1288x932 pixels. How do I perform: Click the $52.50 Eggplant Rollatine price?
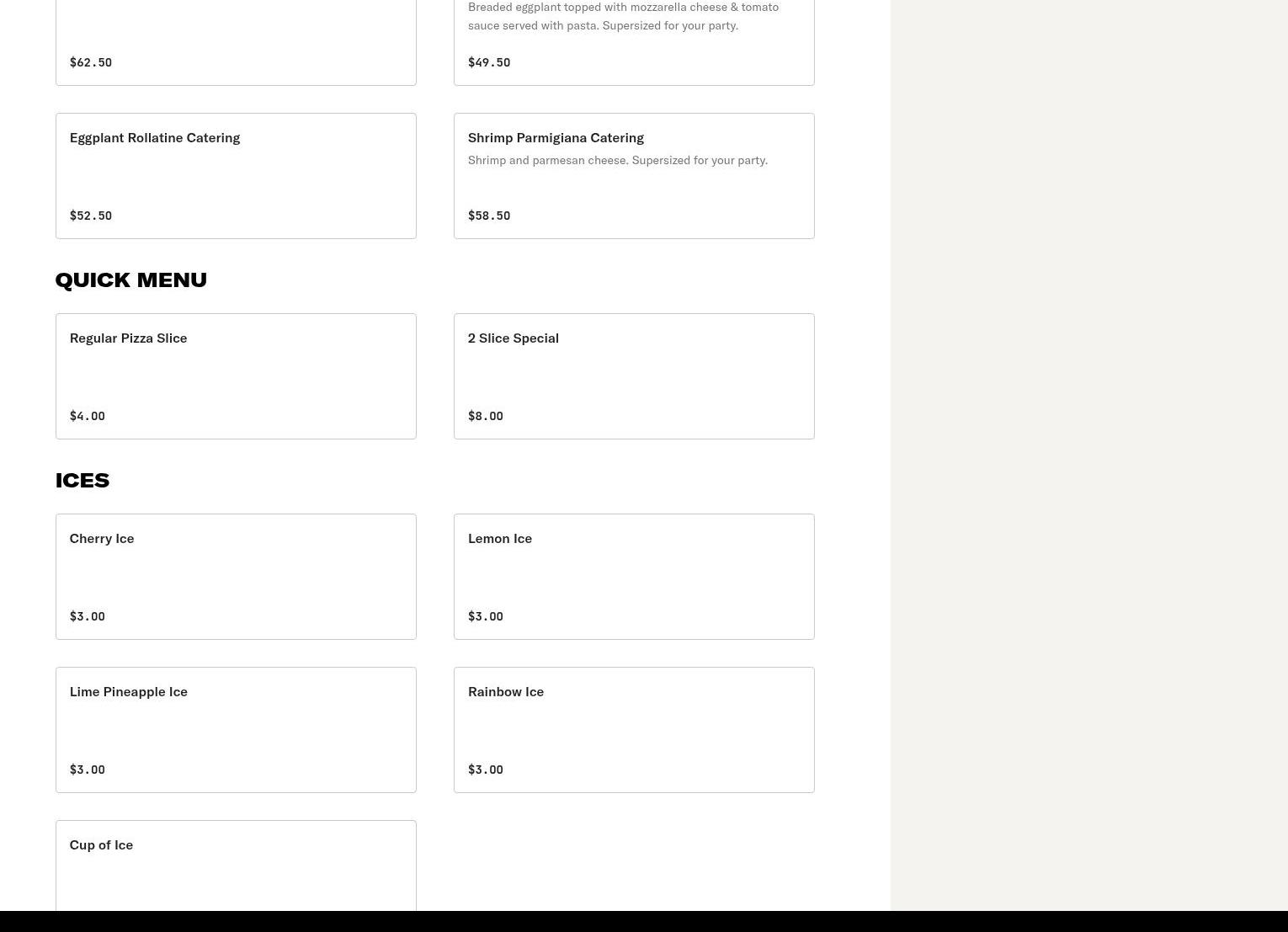tap(91, 216)
